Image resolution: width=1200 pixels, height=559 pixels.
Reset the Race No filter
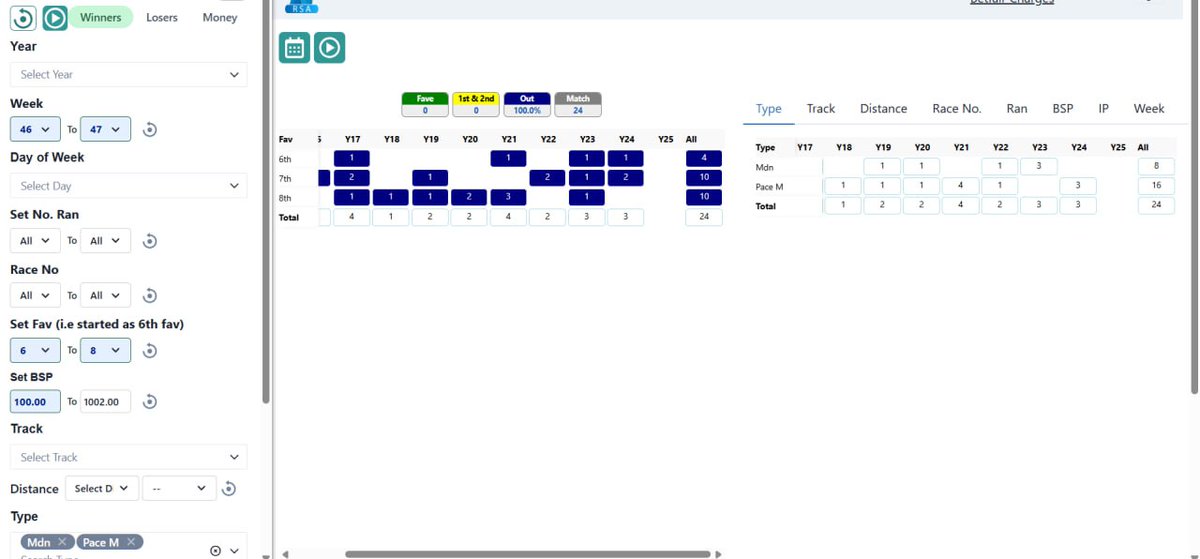point(150,296)
